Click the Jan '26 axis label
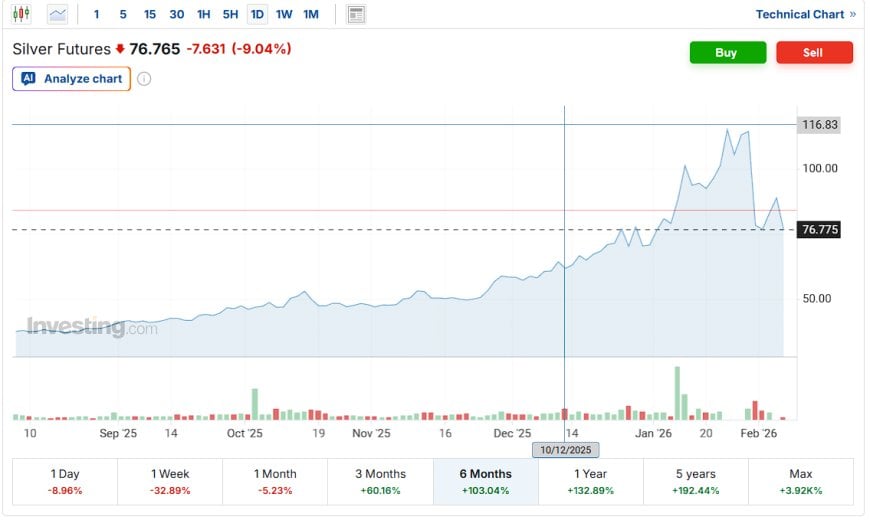Image resolution: width=870 pixels, height=520 pixels. [x=653, y=433]
